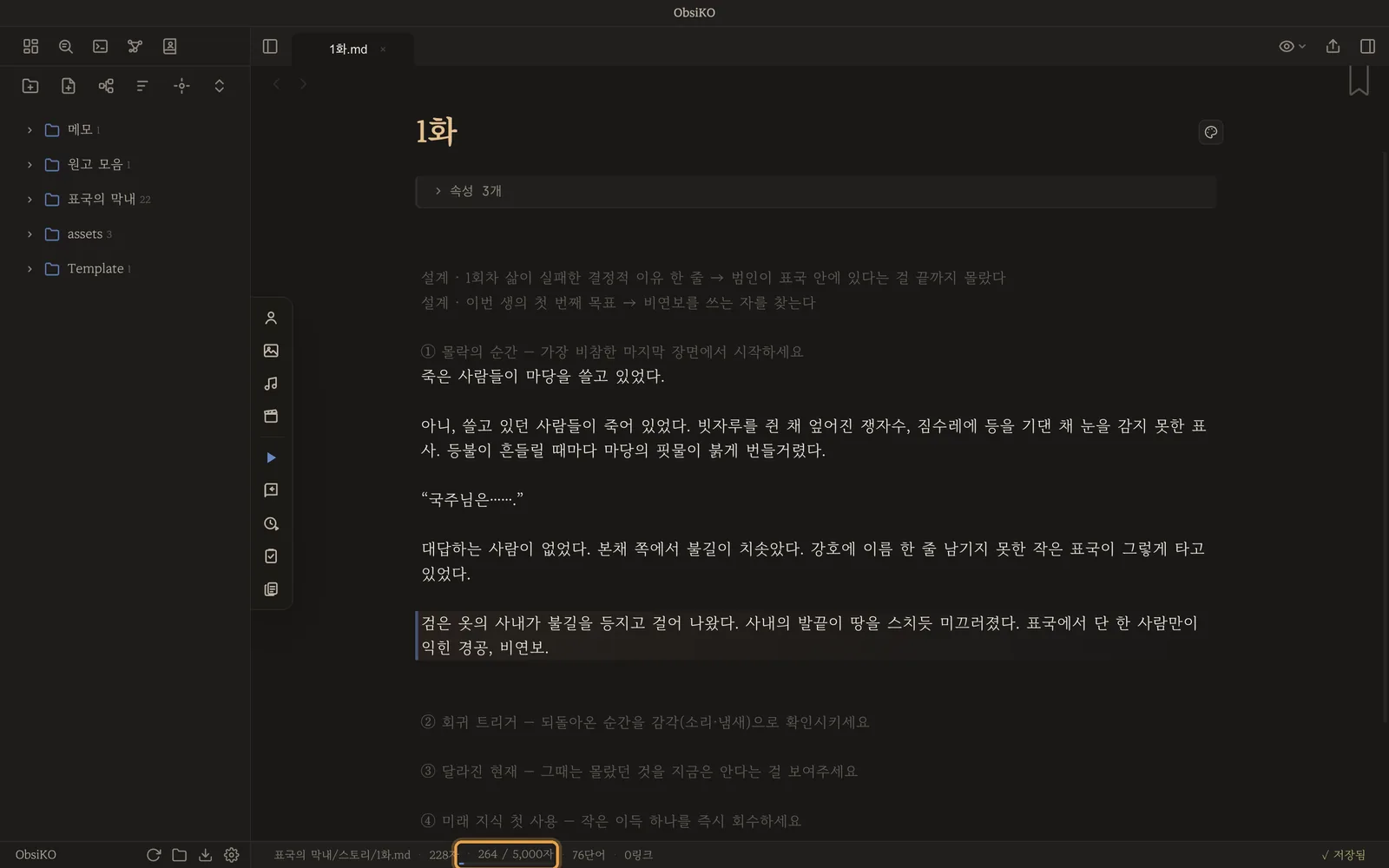Close the 1화.md tab
This screenshot has height=868, width=1389.
point(383,49)
